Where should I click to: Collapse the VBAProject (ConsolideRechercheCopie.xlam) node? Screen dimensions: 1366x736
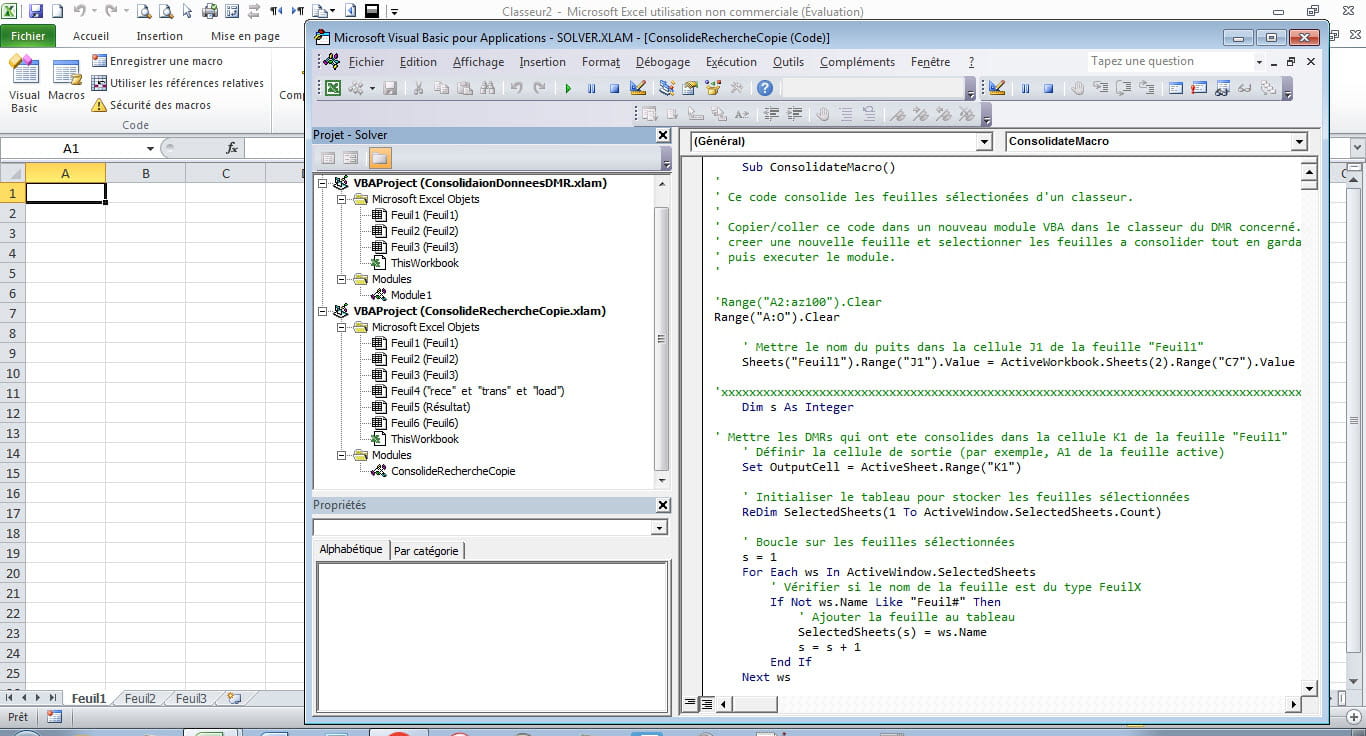pyautogui.click(x=323, y=311)
